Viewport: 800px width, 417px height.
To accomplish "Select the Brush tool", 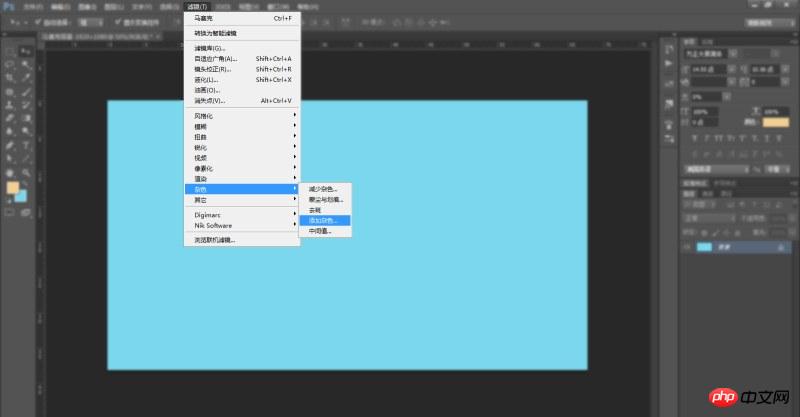I will 26,92.
